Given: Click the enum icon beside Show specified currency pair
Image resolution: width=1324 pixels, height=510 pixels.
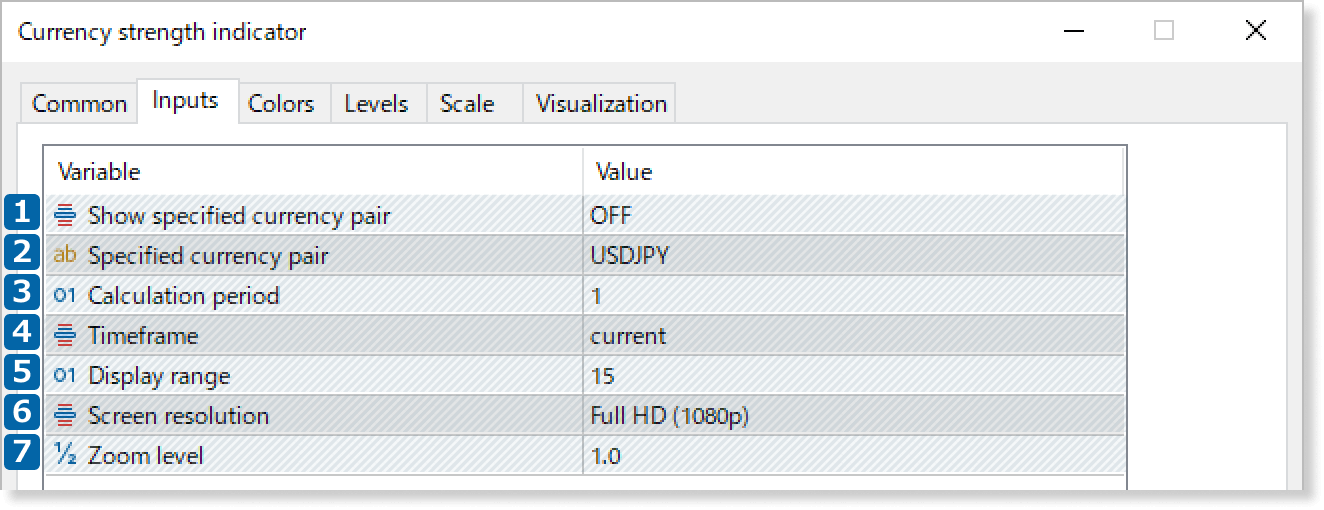Looking at the screenshot, I should (65, 215).
